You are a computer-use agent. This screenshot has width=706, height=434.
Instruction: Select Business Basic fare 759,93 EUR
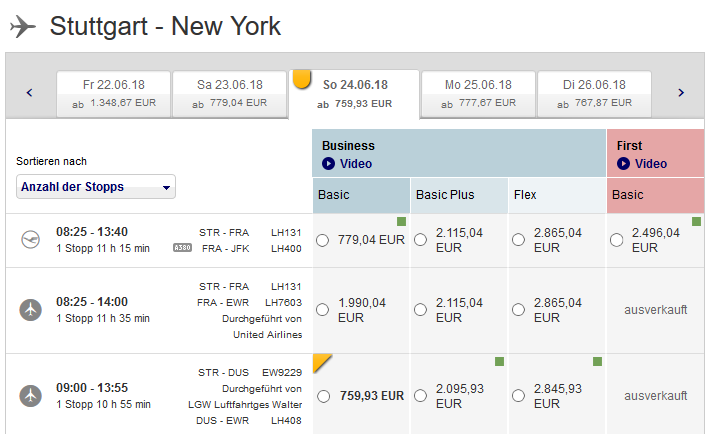coord(323,396)
